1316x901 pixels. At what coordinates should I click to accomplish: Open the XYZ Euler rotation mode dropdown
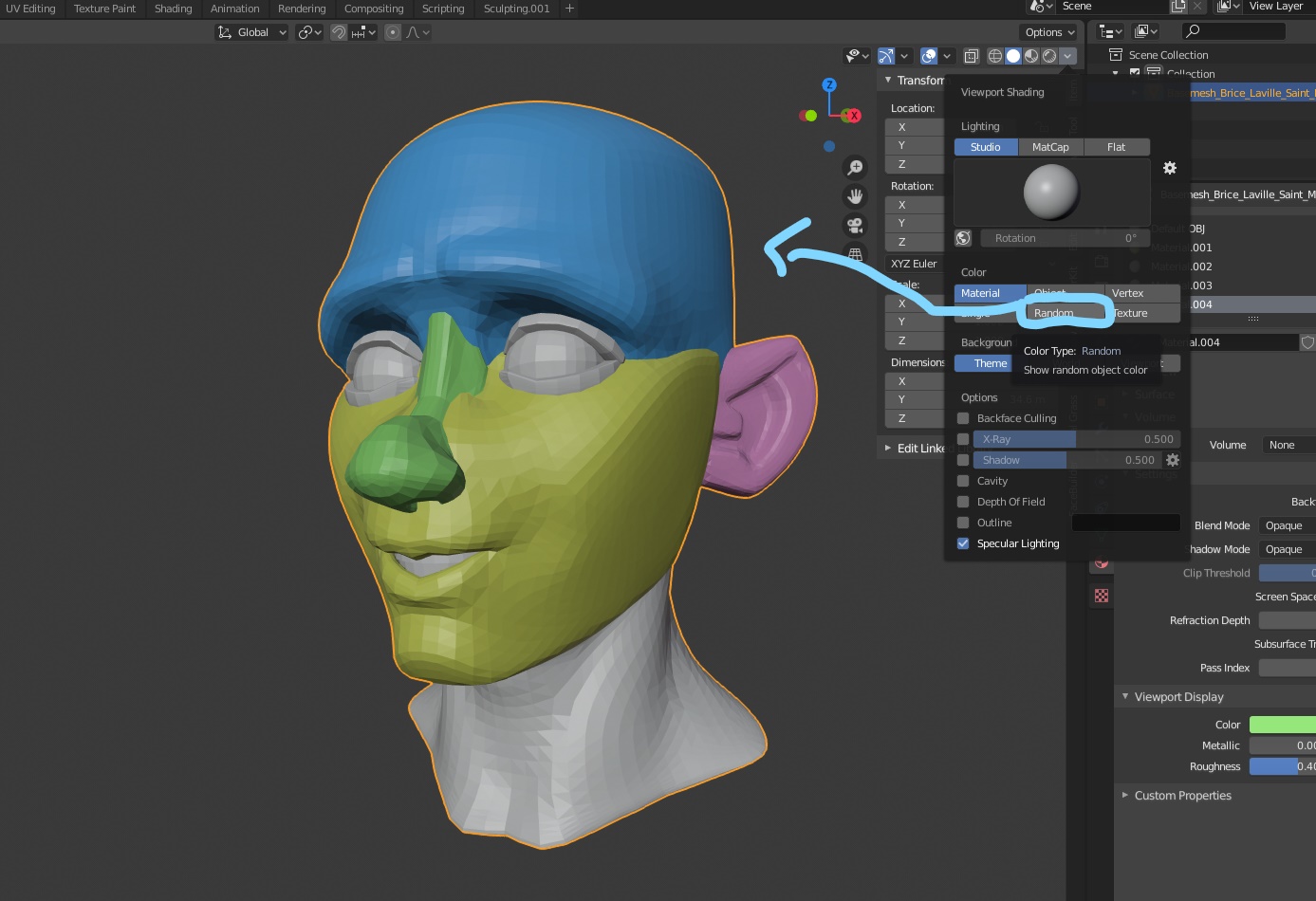tap(914, 264)
